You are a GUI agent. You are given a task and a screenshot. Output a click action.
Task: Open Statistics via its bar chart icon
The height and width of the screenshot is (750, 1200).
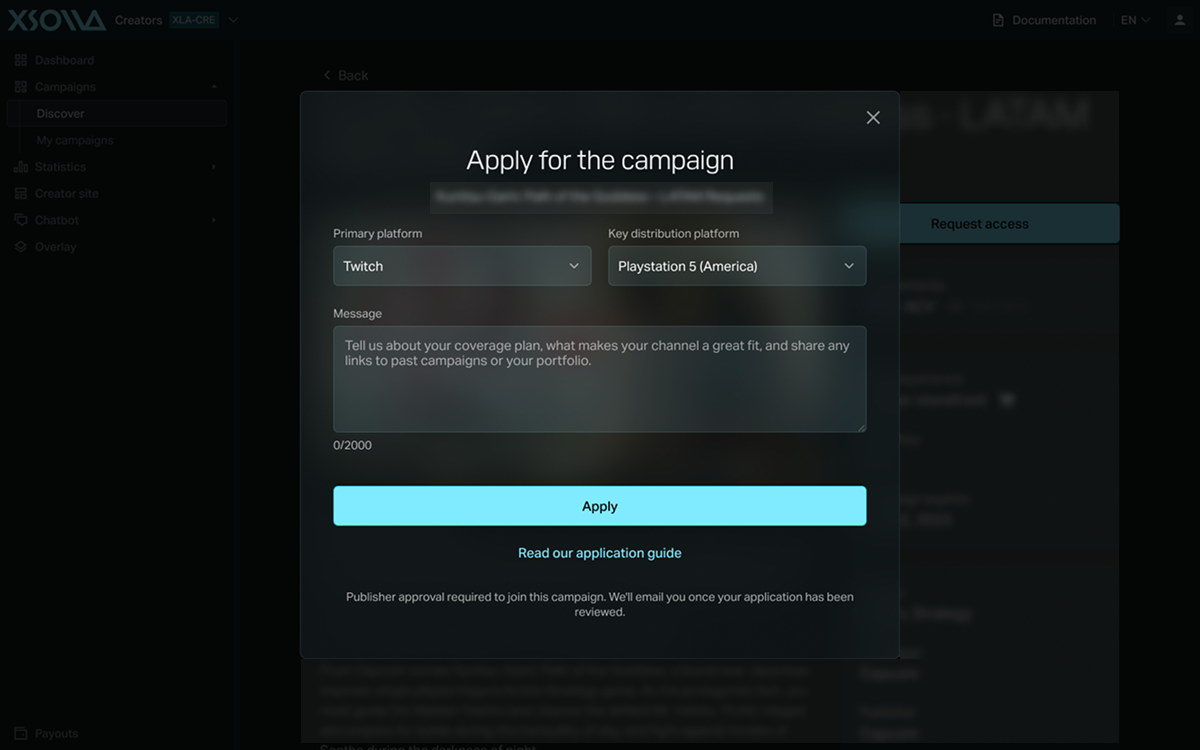(21, 167)
